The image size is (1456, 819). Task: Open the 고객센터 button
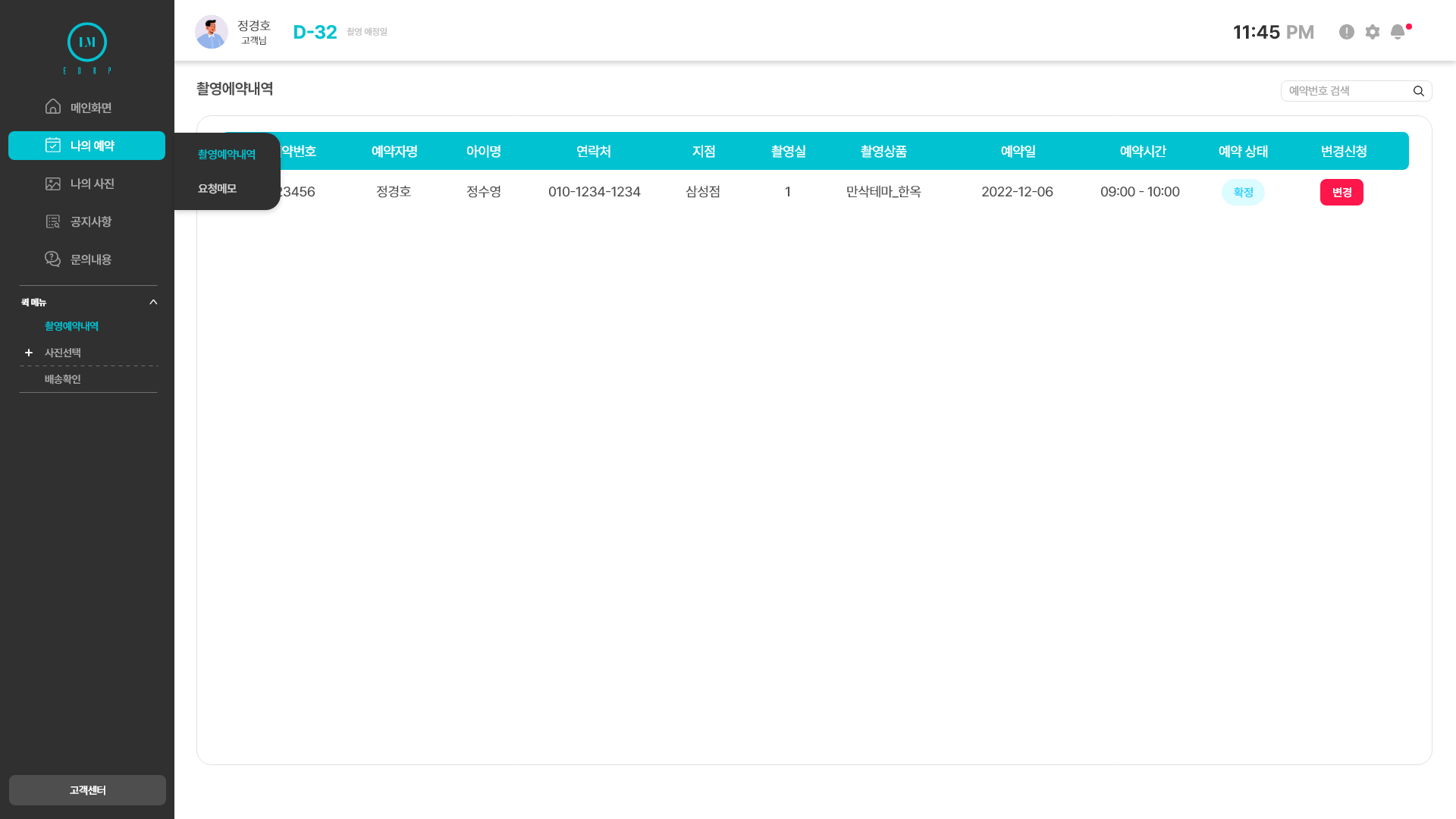point(87,790)
